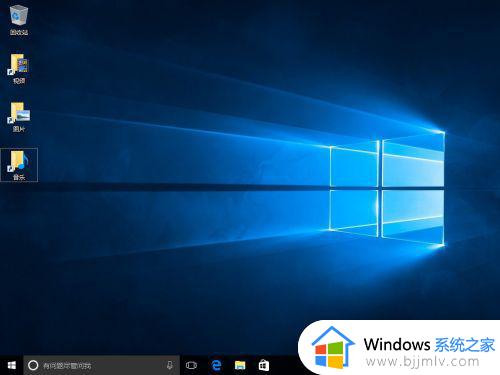Launch Microsoft Edge from taskbar
500x375 pixels.
[x=217, y=365]
